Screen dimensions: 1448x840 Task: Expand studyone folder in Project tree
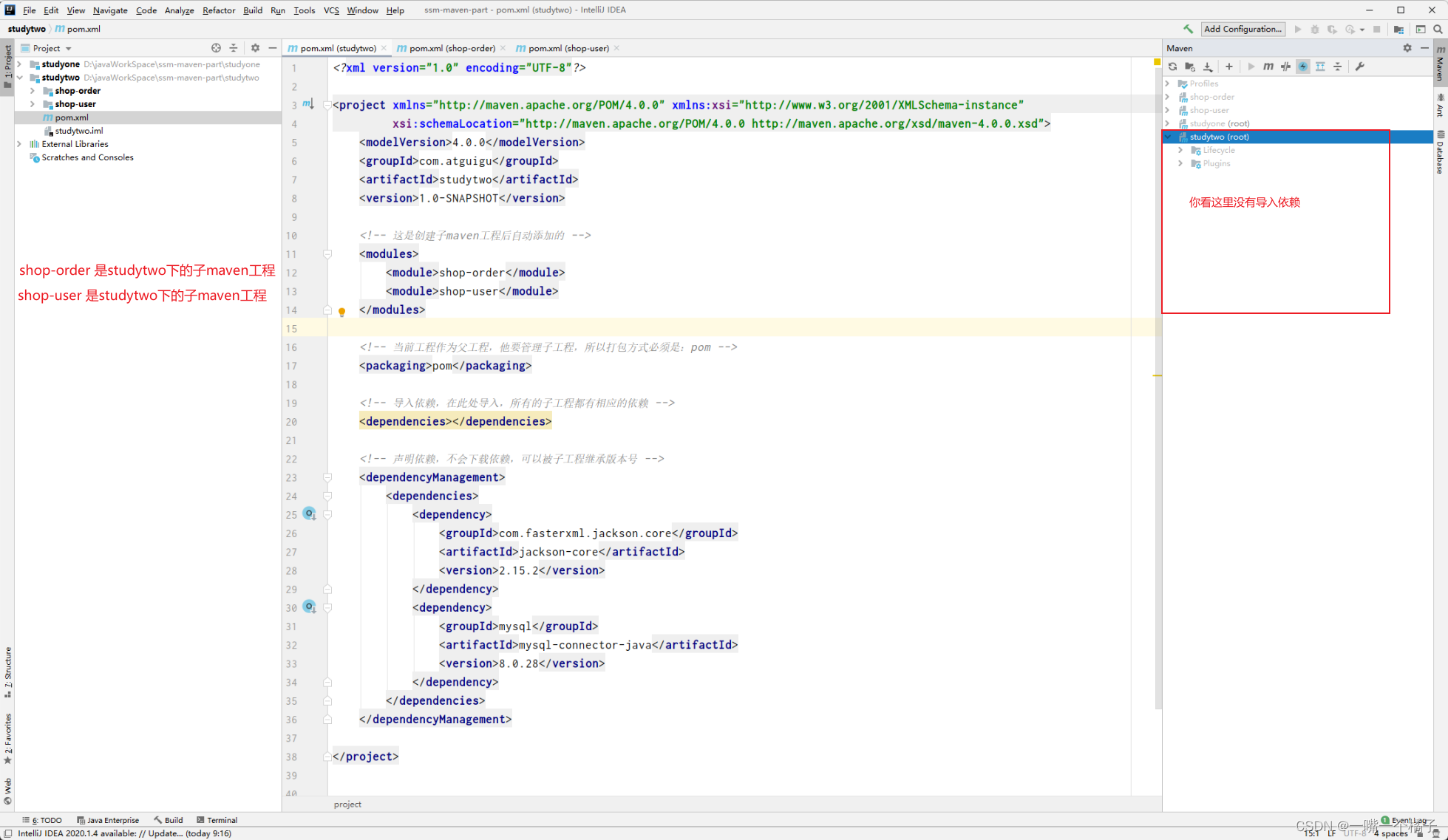[x=20, y=64]
